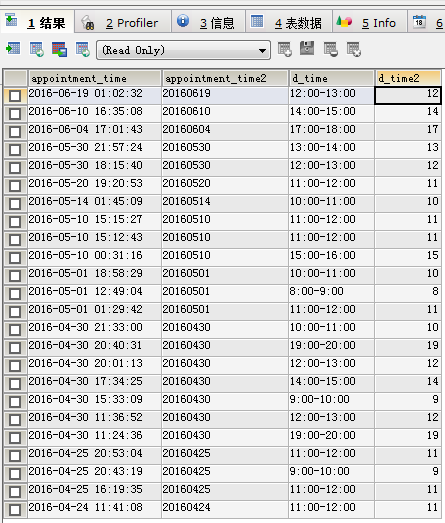Check the row 2016-06-19 01:02:32 checkbox
Image resolution: width=445 pixels, height=523 pixels.
[15, 96]
